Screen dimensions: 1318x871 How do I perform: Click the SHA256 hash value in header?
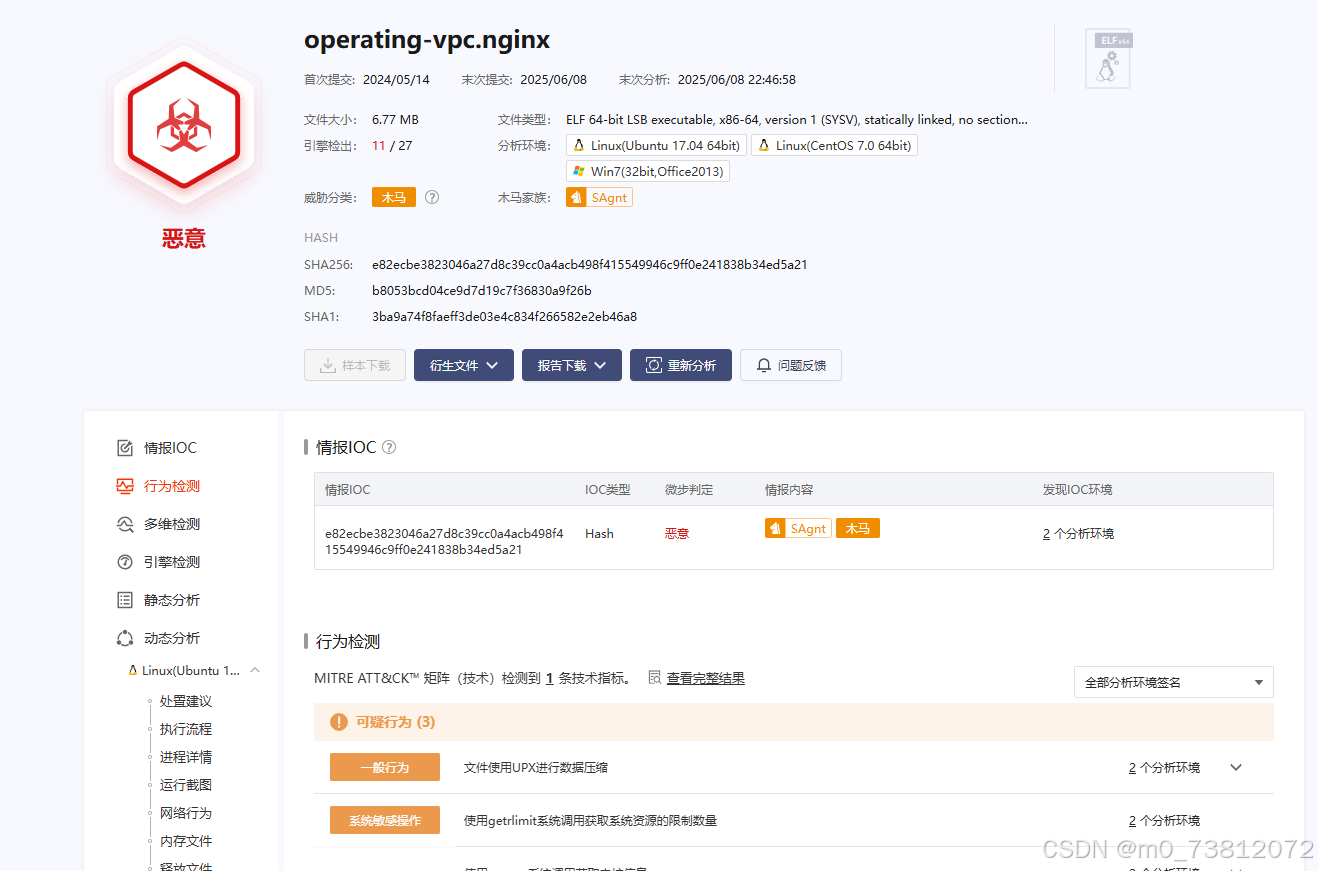[x=590, y=265]
